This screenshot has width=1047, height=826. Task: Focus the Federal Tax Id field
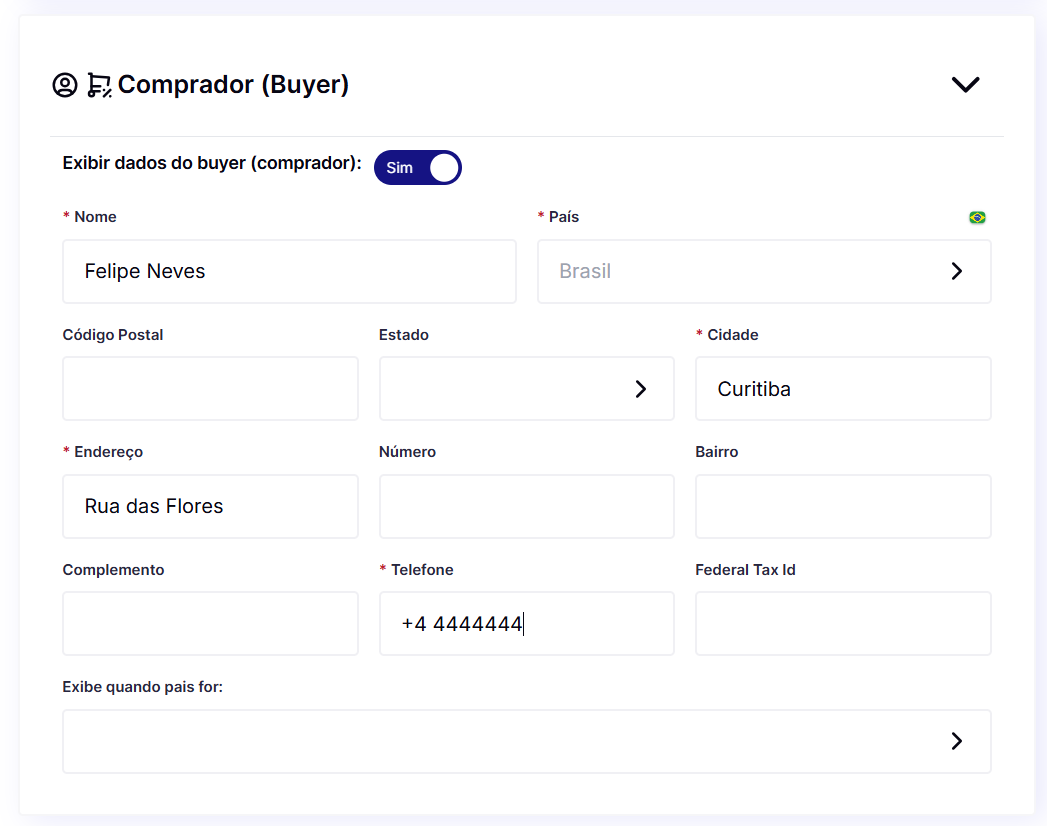point(843,624)
